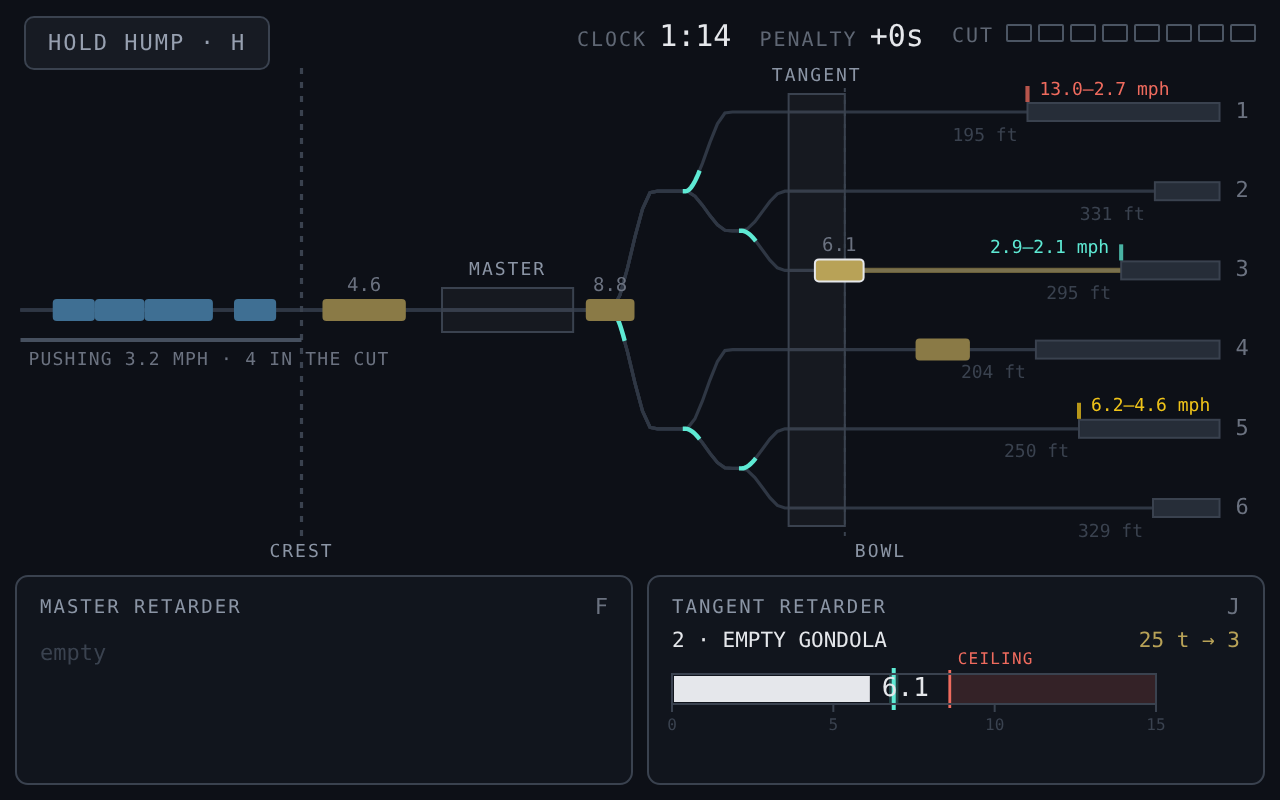This screenshot has height=800, width=1280.
Task: Click the MASTER retarder box on the lead track
Action: [507, 310]
